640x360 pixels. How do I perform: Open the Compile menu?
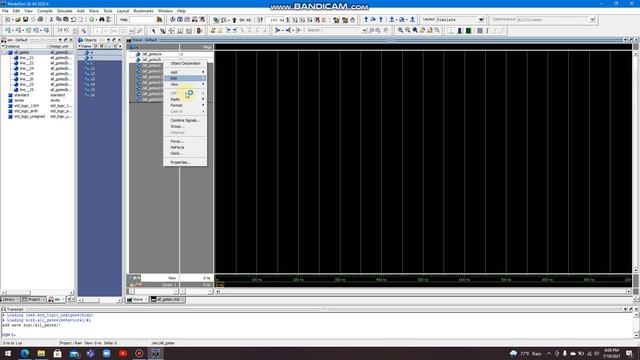[x=45, y=11]
